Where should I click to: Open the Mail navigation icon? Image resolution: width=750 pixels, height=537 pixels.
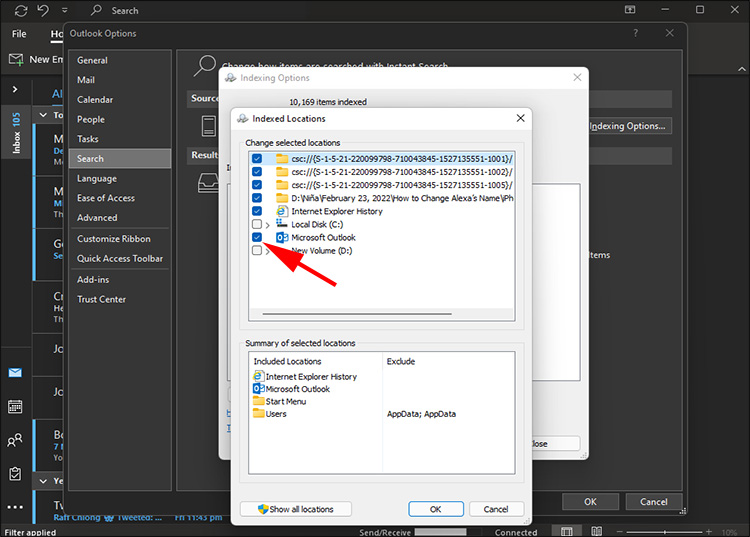(15, 373)
